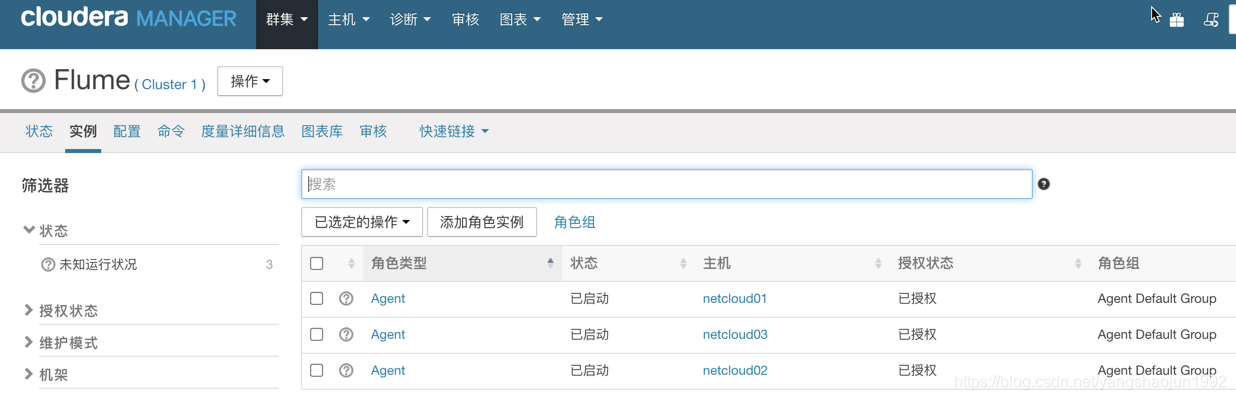Open the running commands icon in header

pyautogui.click(x=1211, y=20)
